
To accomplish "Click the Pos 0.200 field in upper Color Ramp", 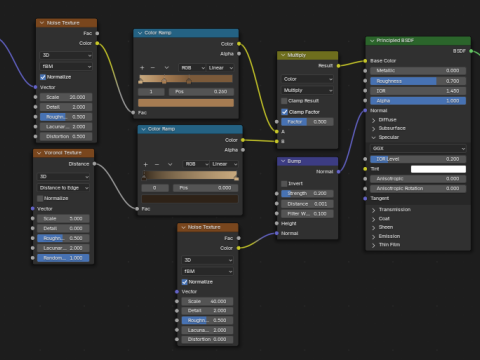I will pos(201,92).
